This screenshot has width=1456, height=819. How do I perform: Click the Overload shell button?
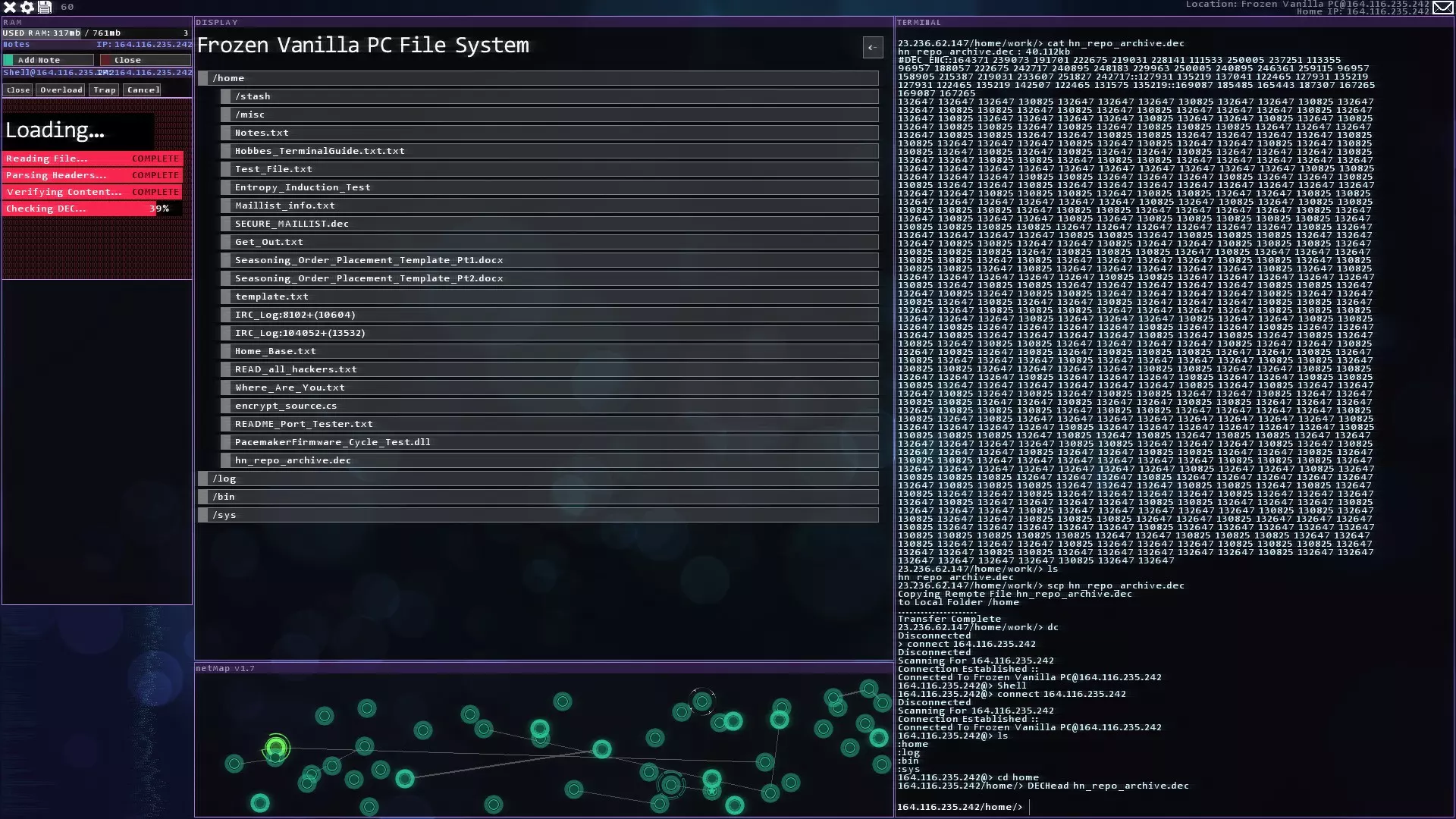61,90
